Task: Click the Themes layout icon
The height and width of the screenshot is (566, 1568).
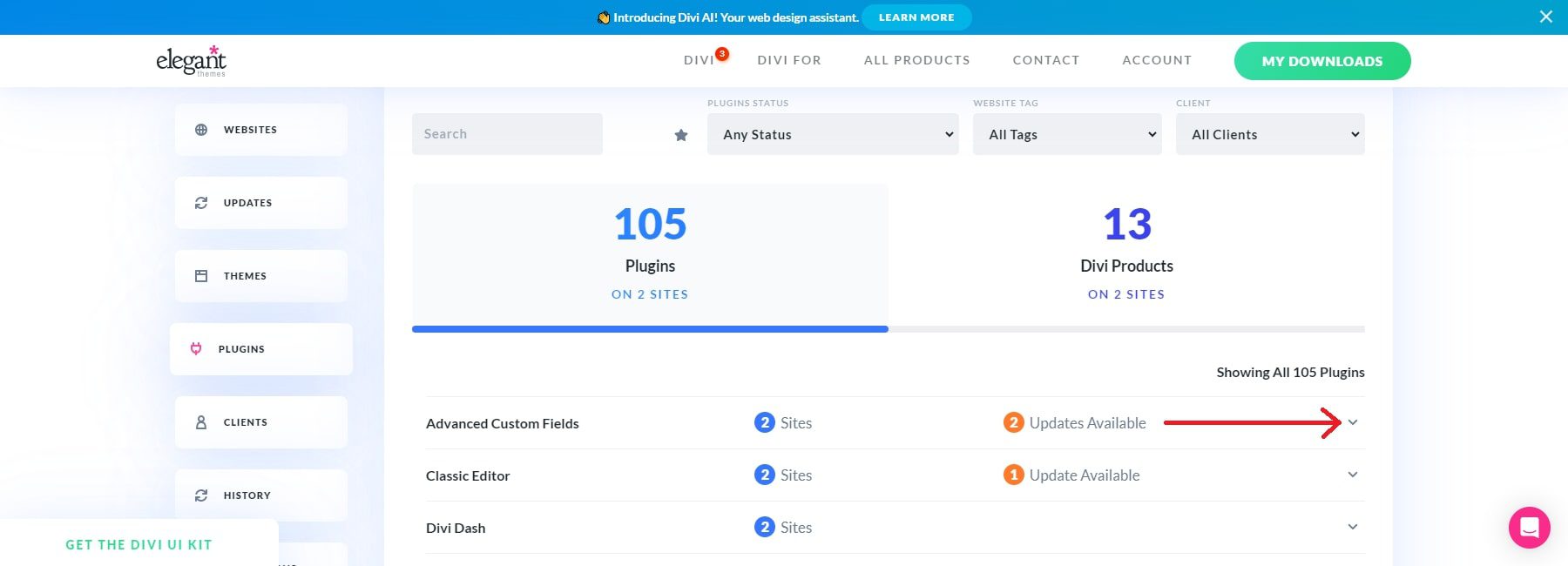Action: point(201,276)
